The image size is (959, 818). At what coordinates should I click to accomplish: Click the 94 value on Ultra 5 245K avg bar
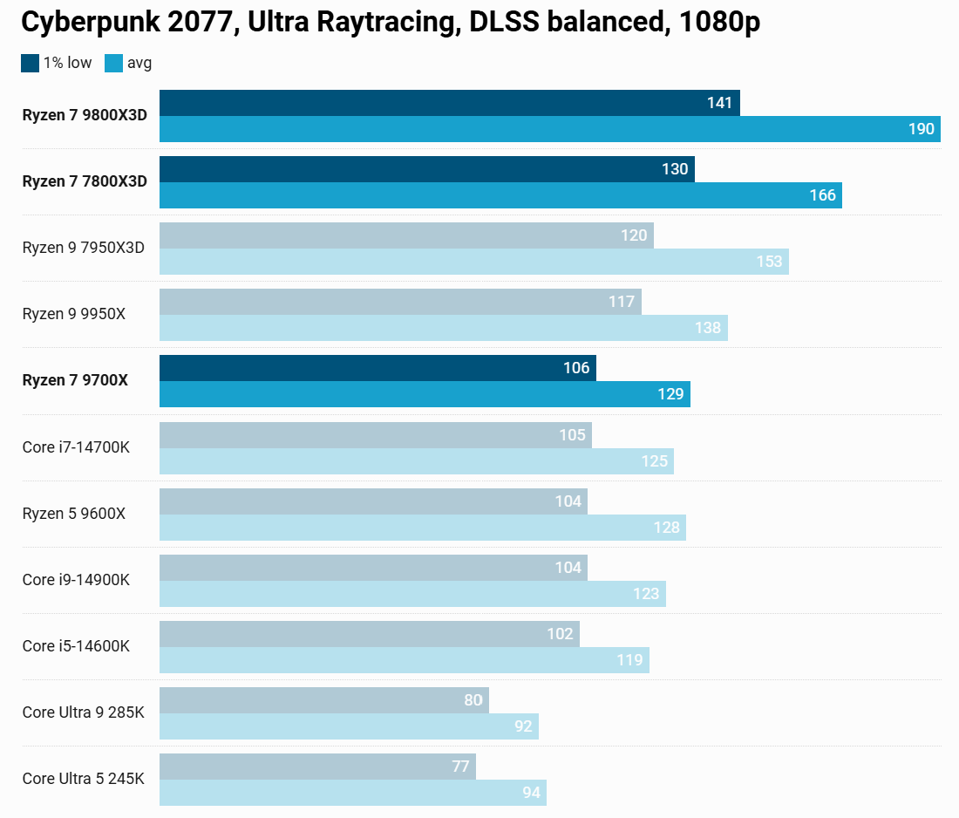[x=531, y=793]
